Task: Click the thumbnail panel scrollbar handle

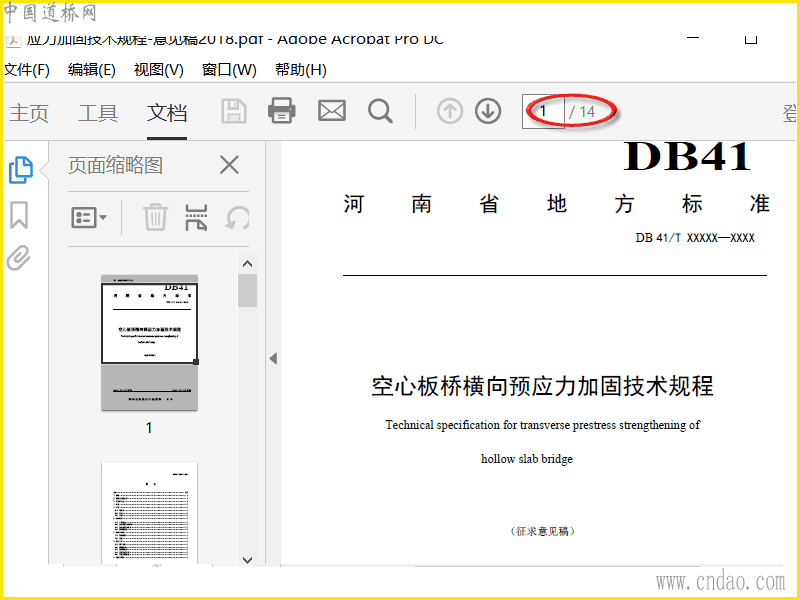Action: point(247,290)
